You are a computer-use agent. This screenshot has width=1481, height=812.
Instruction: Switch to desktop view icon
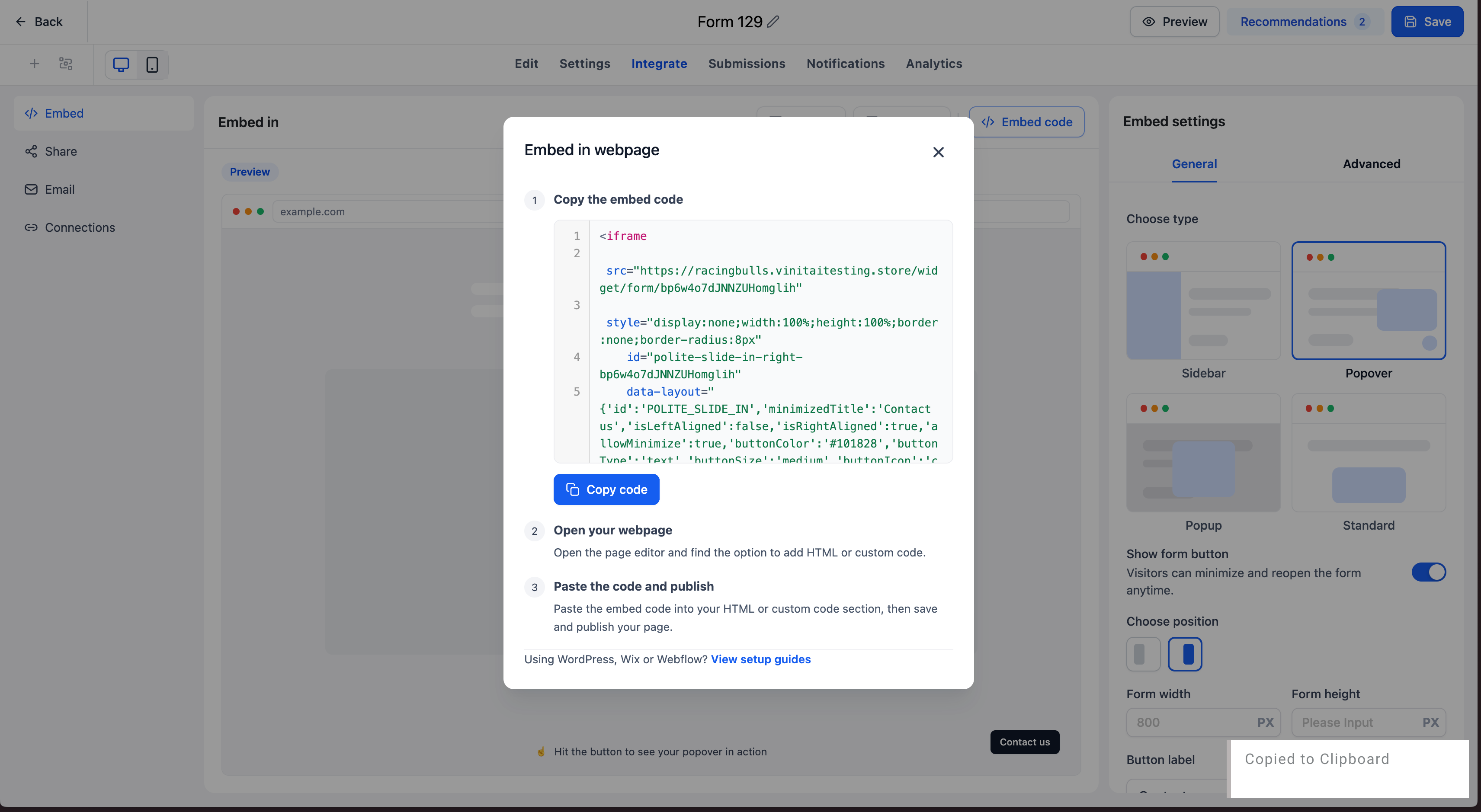tap(121, 64)
